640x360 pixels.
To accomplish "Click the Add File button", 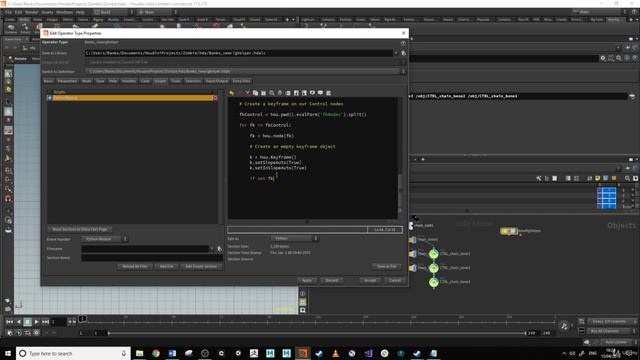I will (166, 267).
